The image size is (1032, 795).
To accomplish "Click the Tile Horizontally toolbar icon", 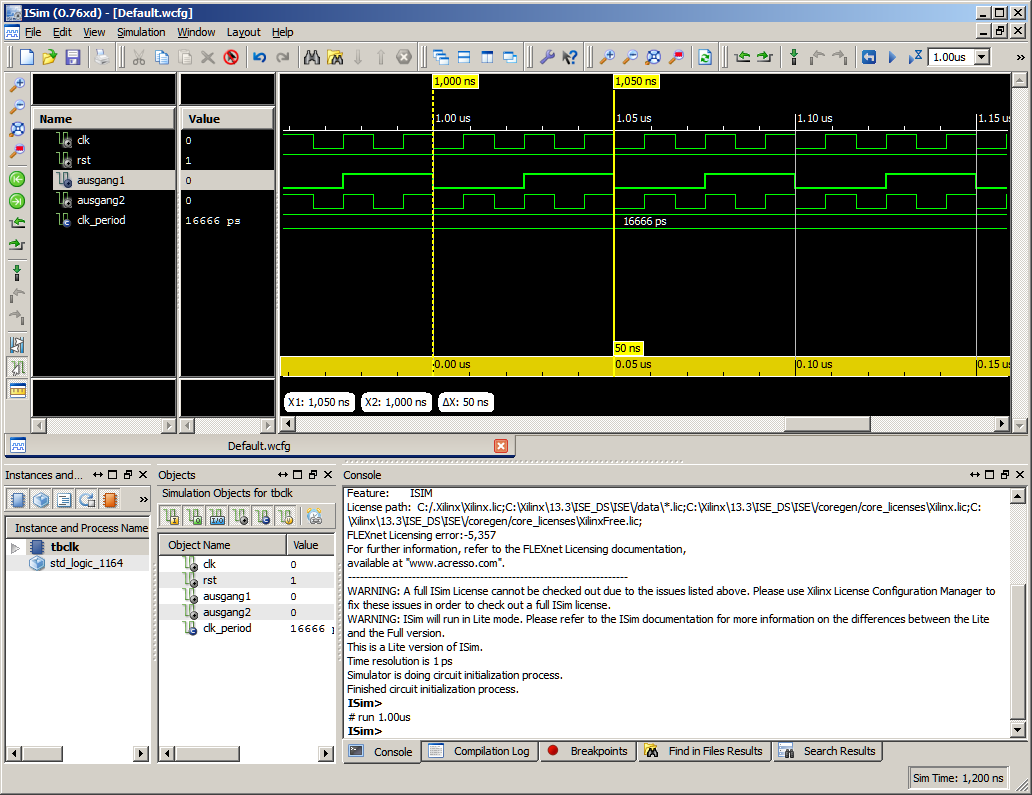I will (464, 57).
